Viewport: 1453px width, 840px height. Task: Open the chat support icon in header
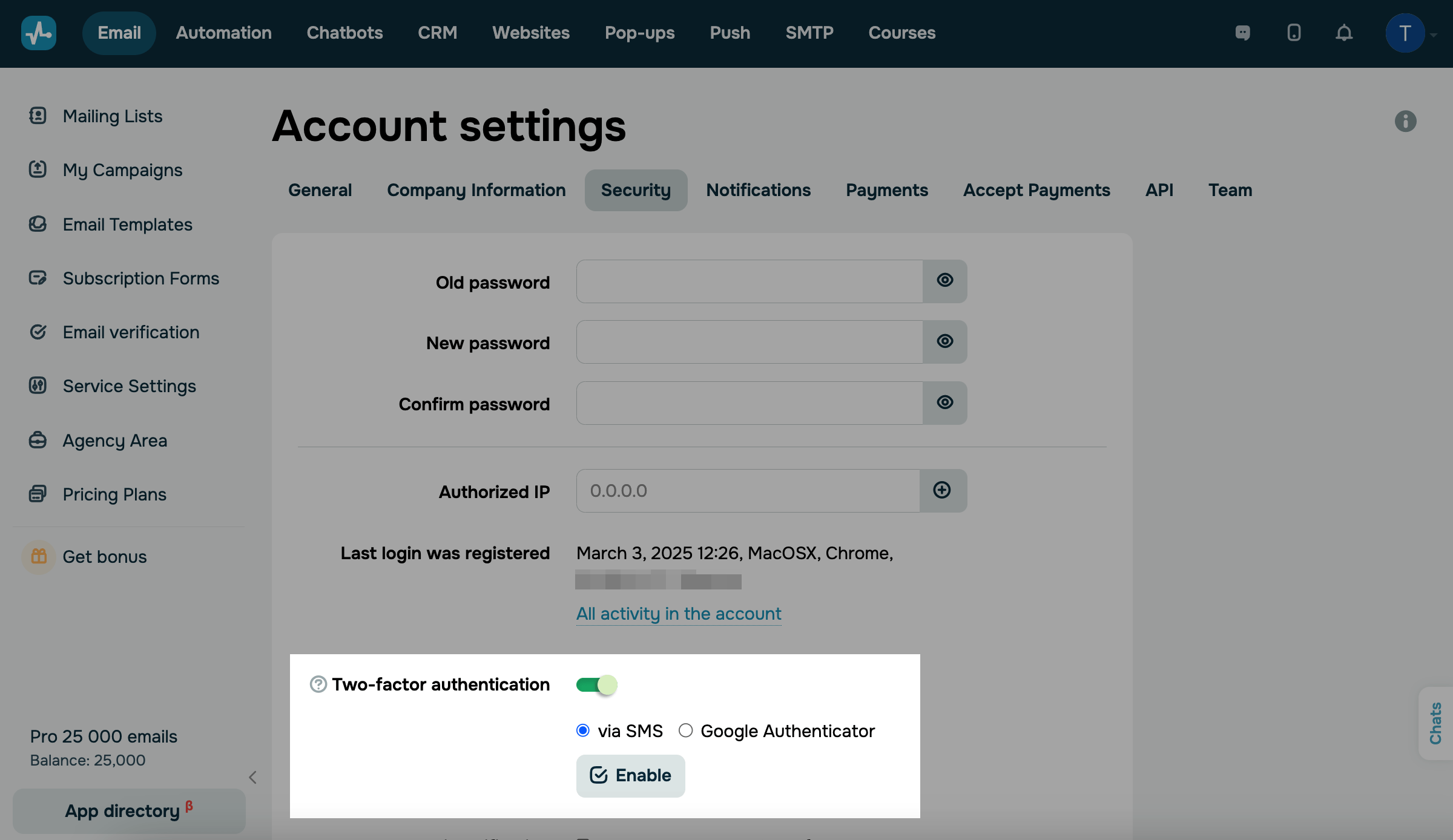click(1242, 33)
